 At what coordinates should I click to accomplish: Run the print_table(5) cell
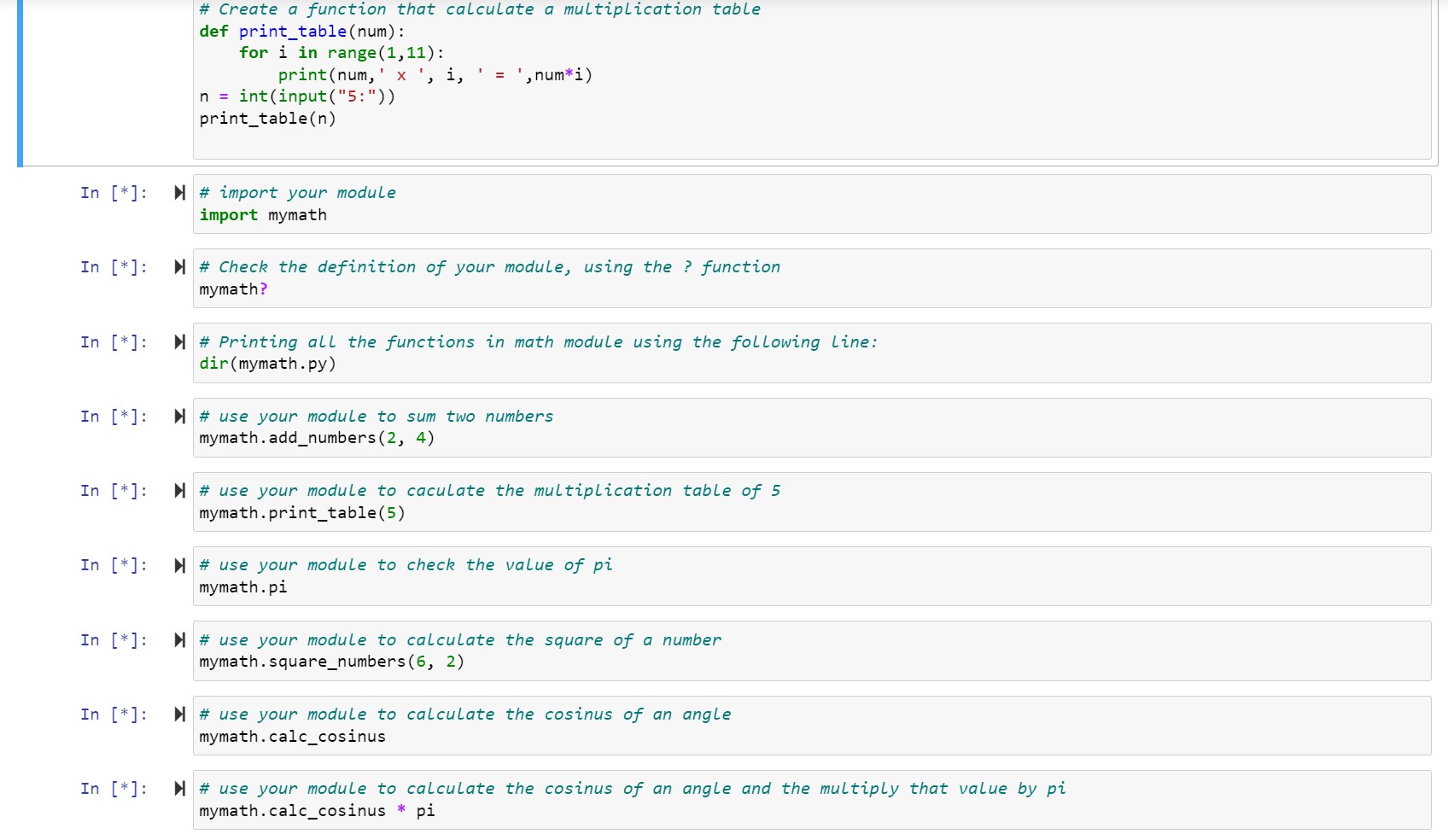[x=179, y=491]
